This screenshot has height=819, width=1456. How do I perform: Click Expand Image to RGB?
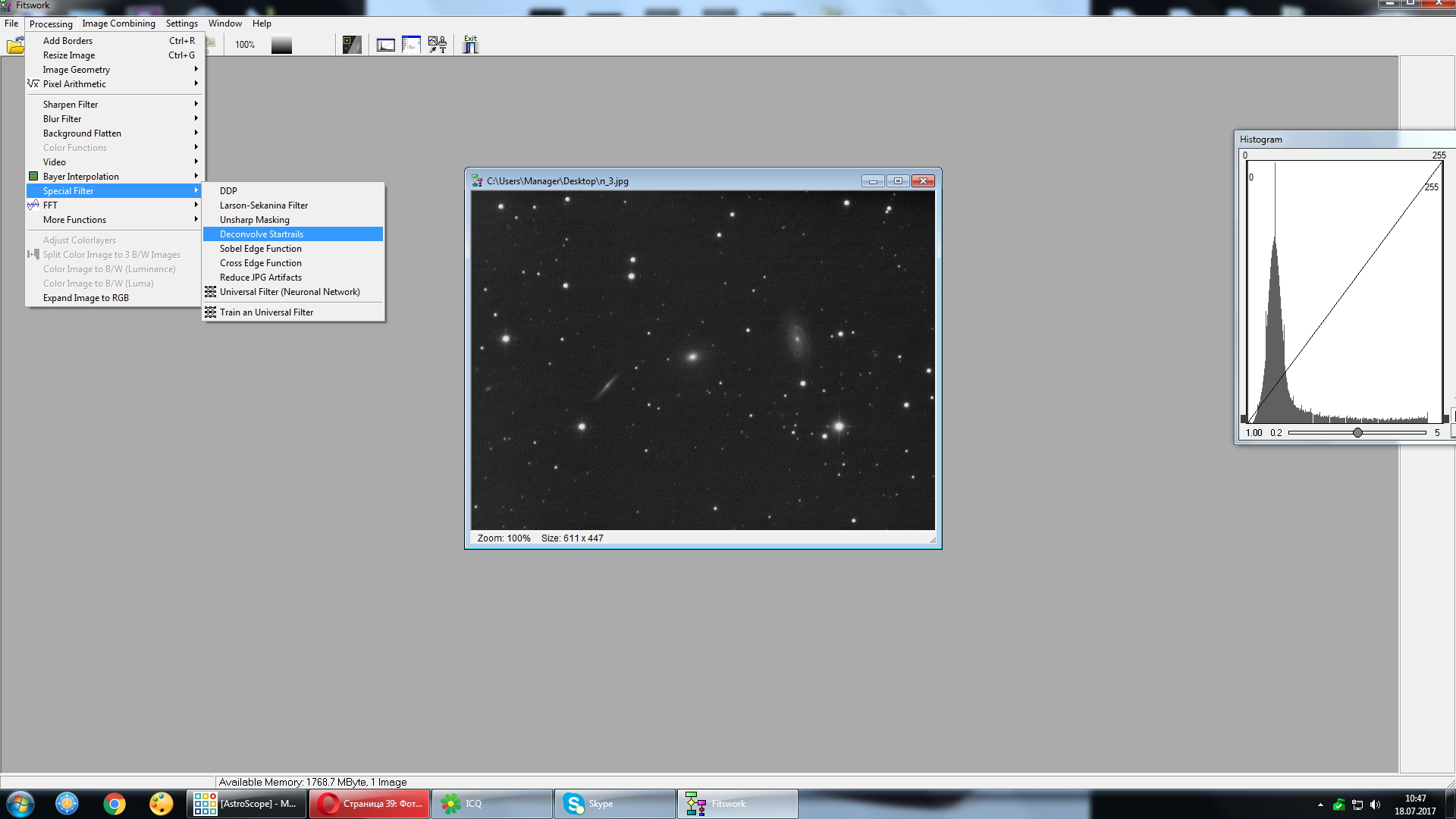click(x=86, y=298)
